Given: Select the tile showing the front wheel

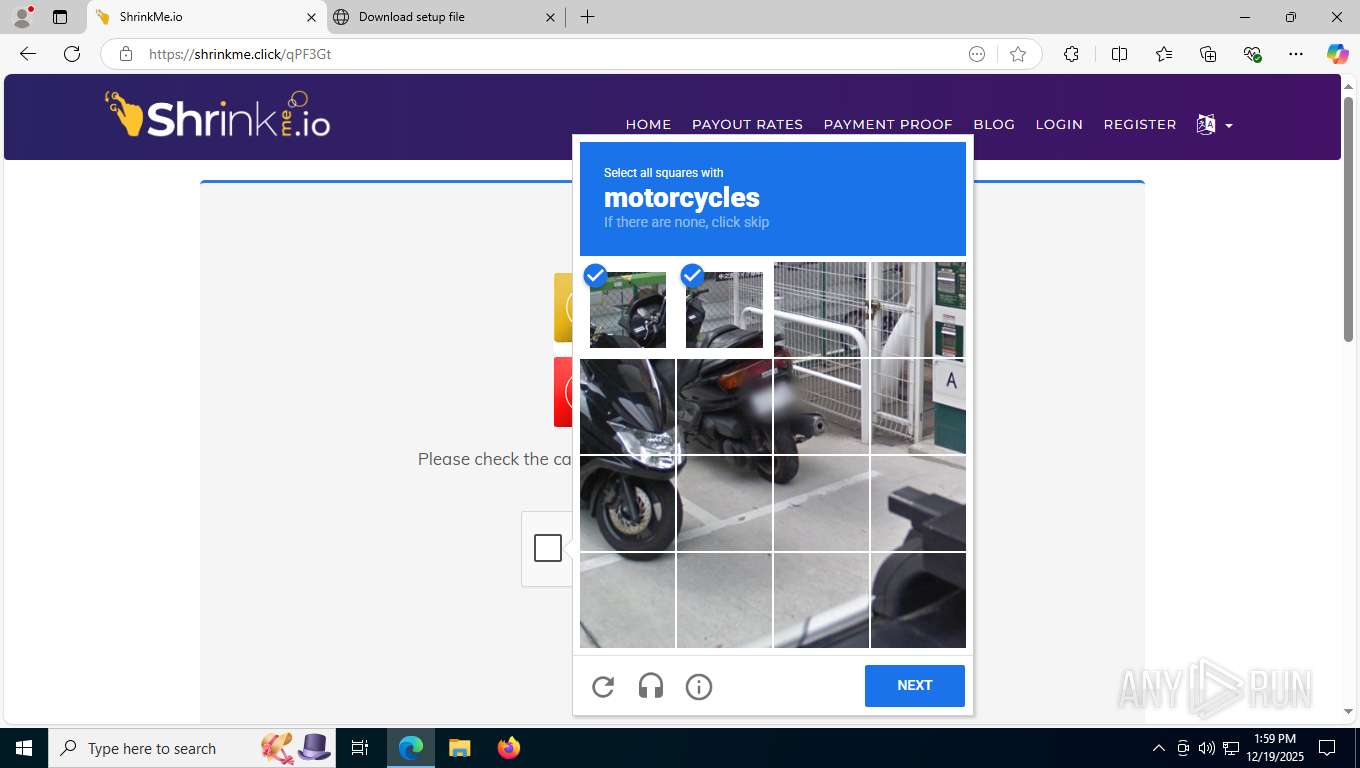Looking at the screenshot, I should (628, 503).
